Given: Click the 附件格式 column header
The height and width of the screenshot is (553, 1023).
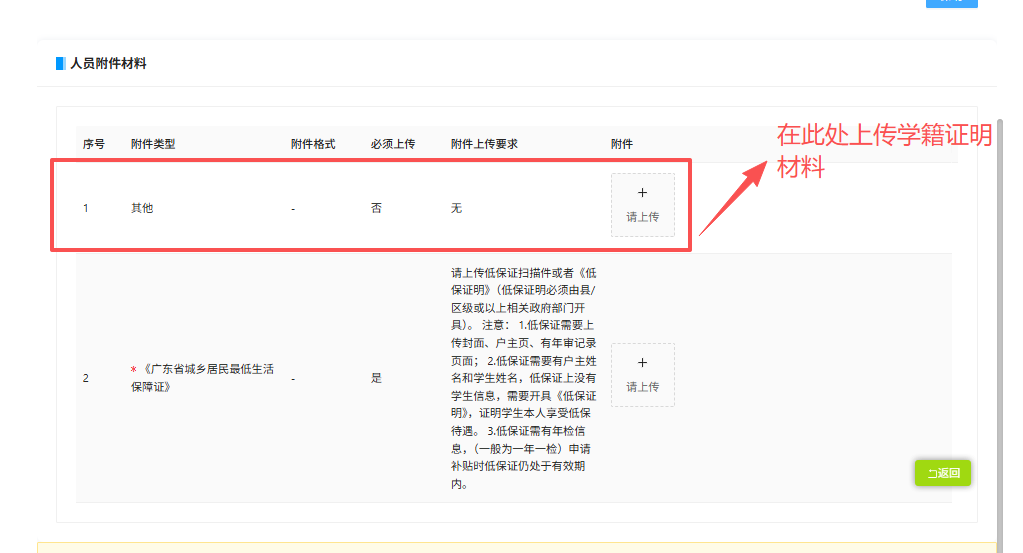Looking at the screenshot, I should click(x=313, y=144).
